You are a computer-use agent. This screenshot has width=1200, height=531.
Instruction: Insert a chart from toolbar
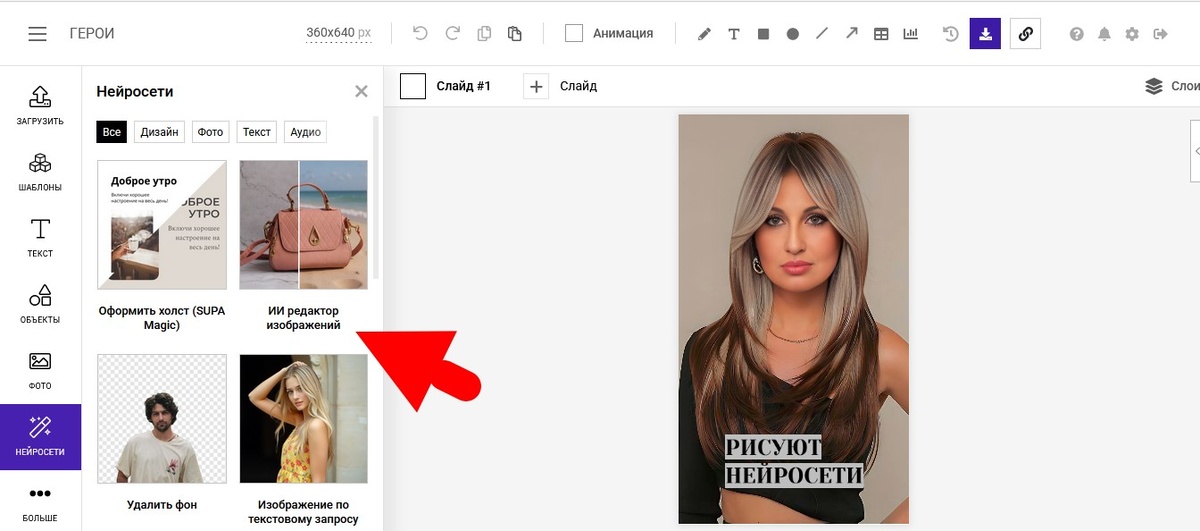(911, 34)
